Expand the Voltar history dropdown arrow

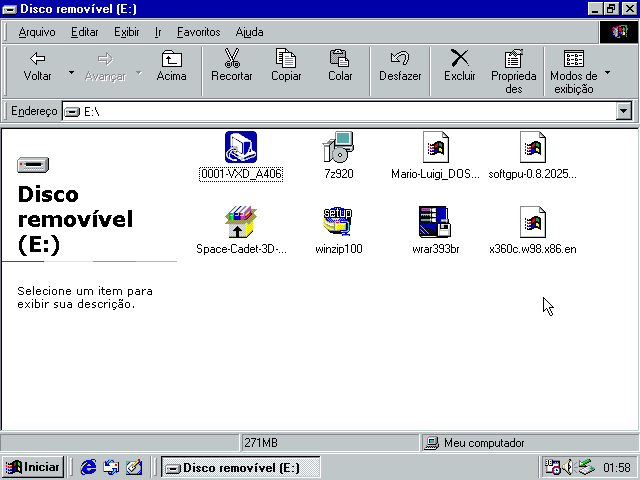tap(71, 73)
